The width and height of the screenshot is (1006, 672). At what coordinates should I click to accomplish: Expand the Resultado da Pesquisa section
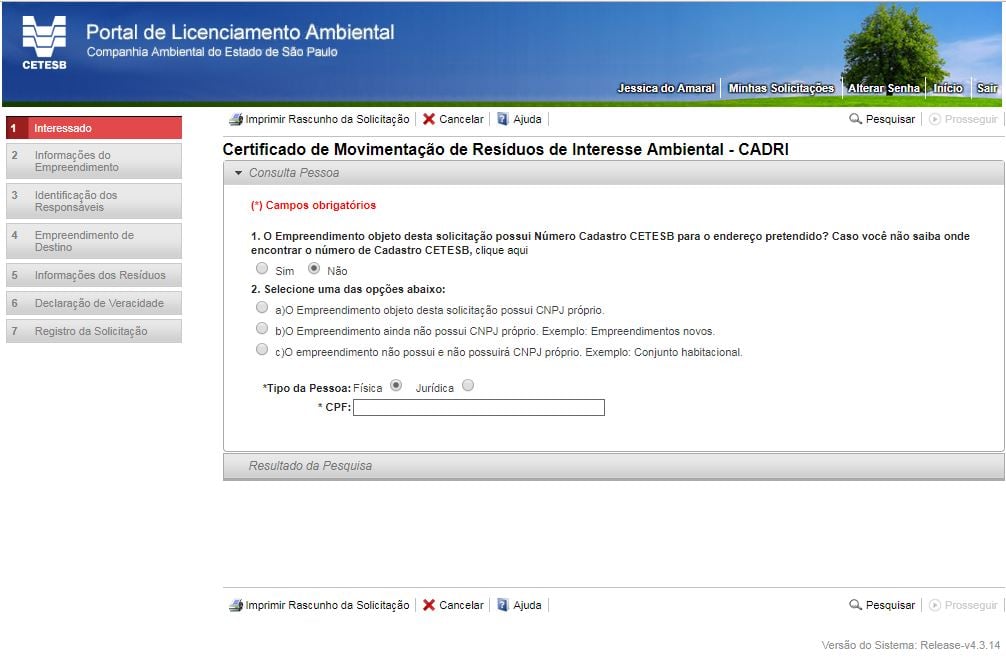310,466
